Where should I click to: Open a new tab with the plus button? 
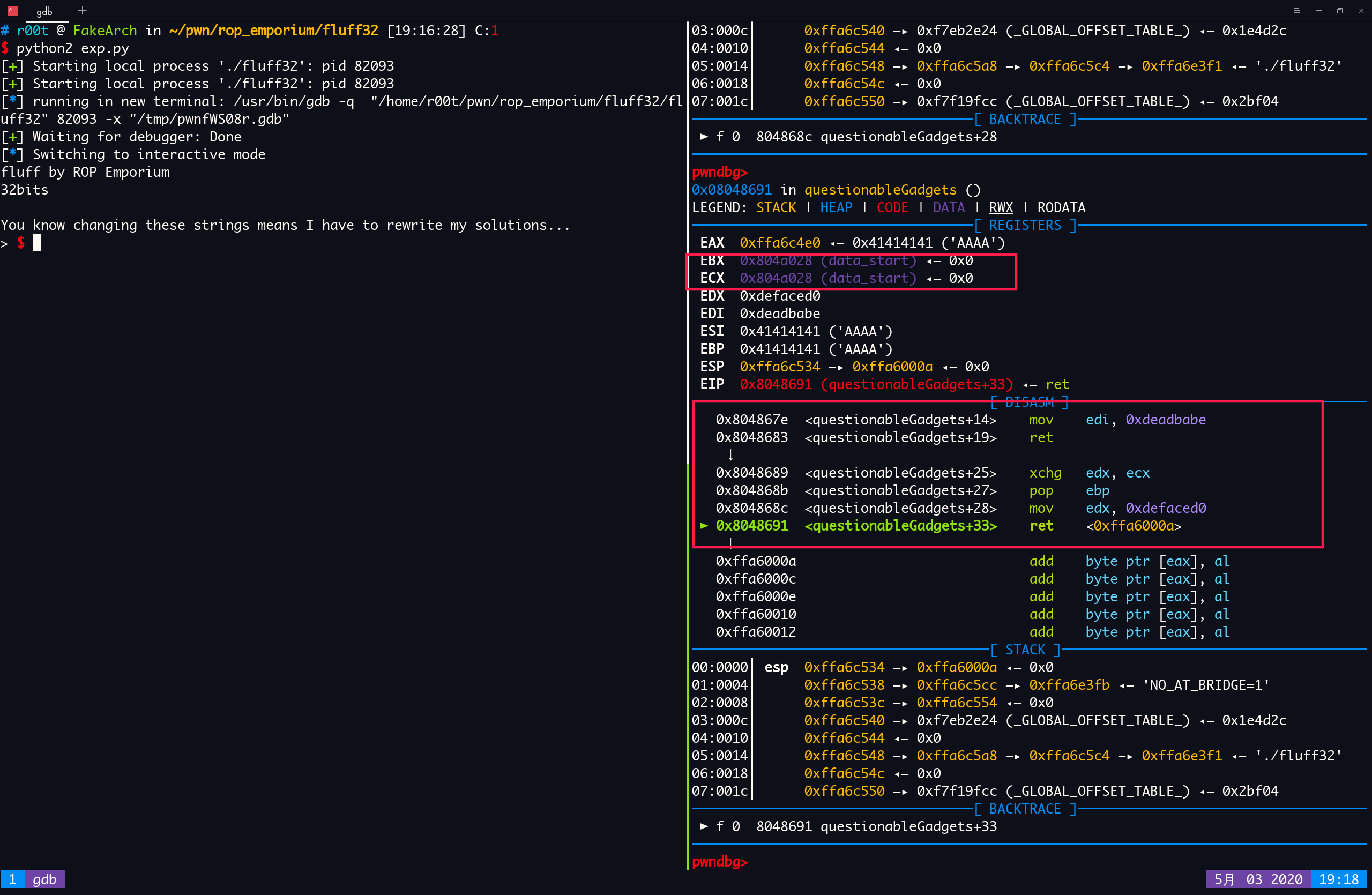click(82, 10)
